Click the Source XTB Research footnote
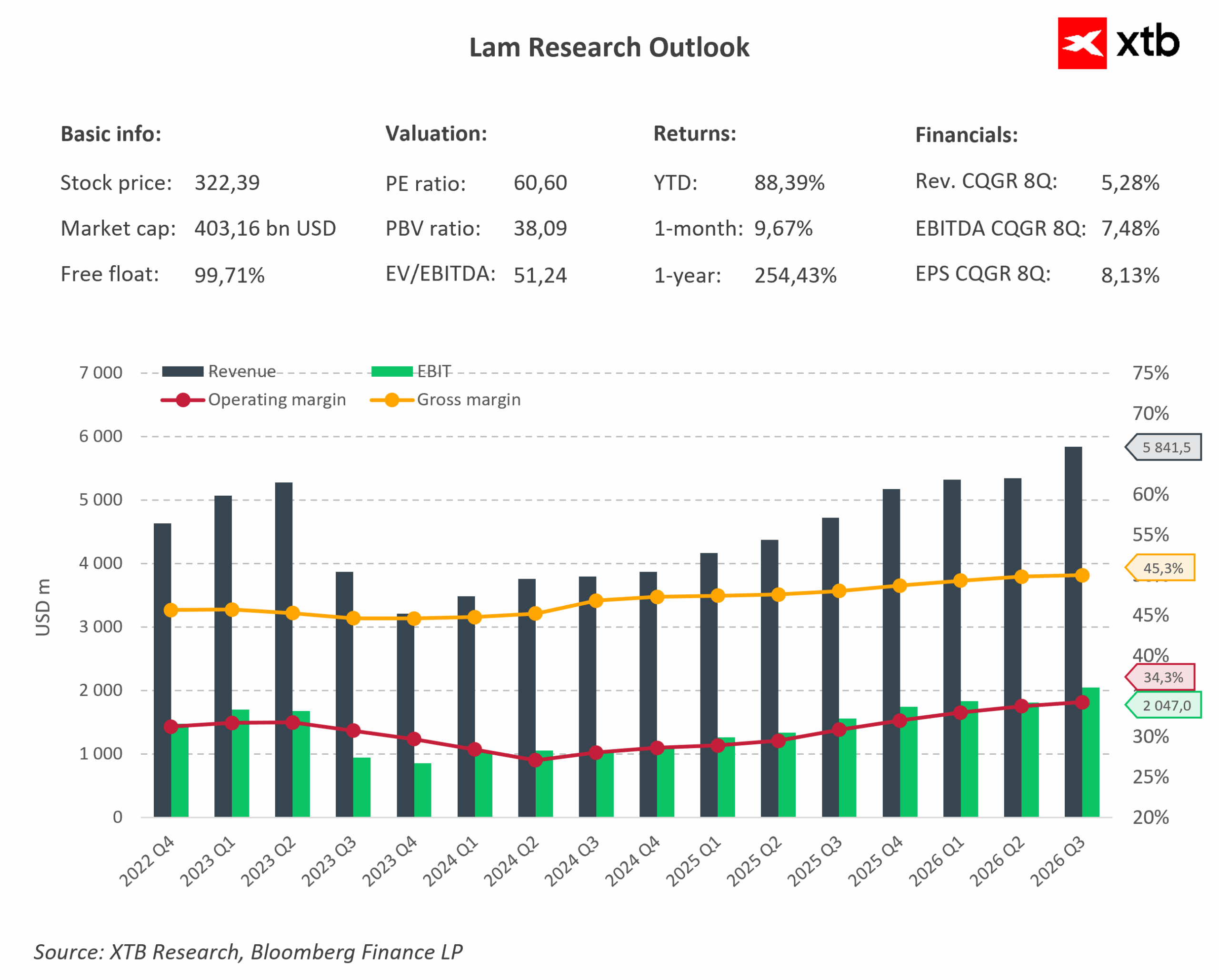This screenshot has width=1219, height=980. [248, 952]
